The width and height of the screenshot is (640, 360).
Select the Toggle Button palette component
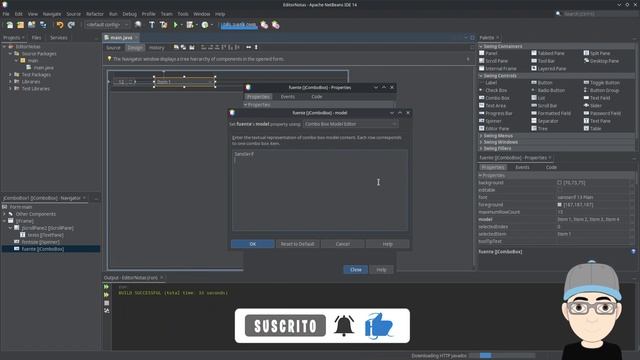click(602, 83)
